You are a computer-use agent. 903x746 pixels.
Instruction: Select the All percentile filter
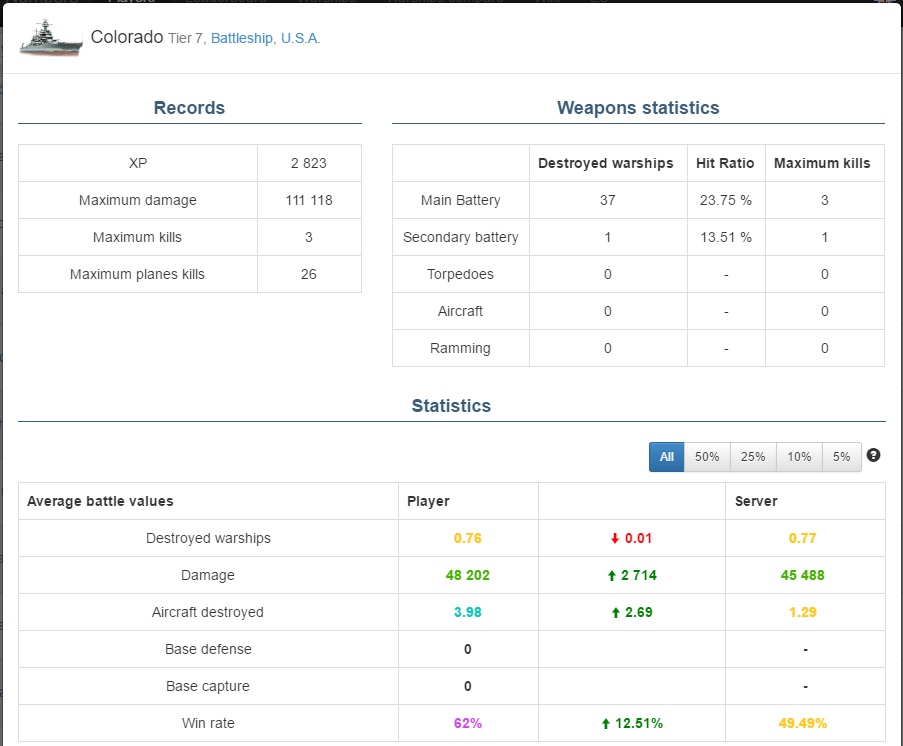(666, 457)
